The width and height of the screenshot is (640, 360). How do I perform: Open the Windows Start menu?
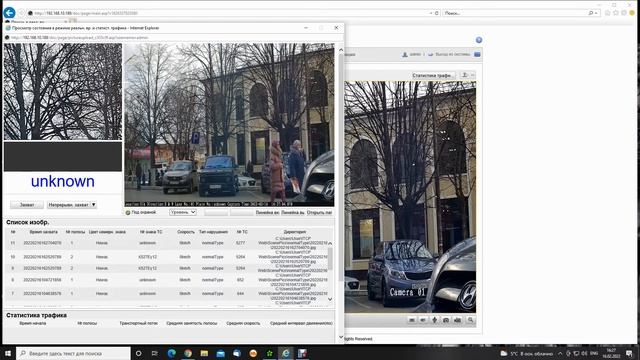[x=8, y=353]
